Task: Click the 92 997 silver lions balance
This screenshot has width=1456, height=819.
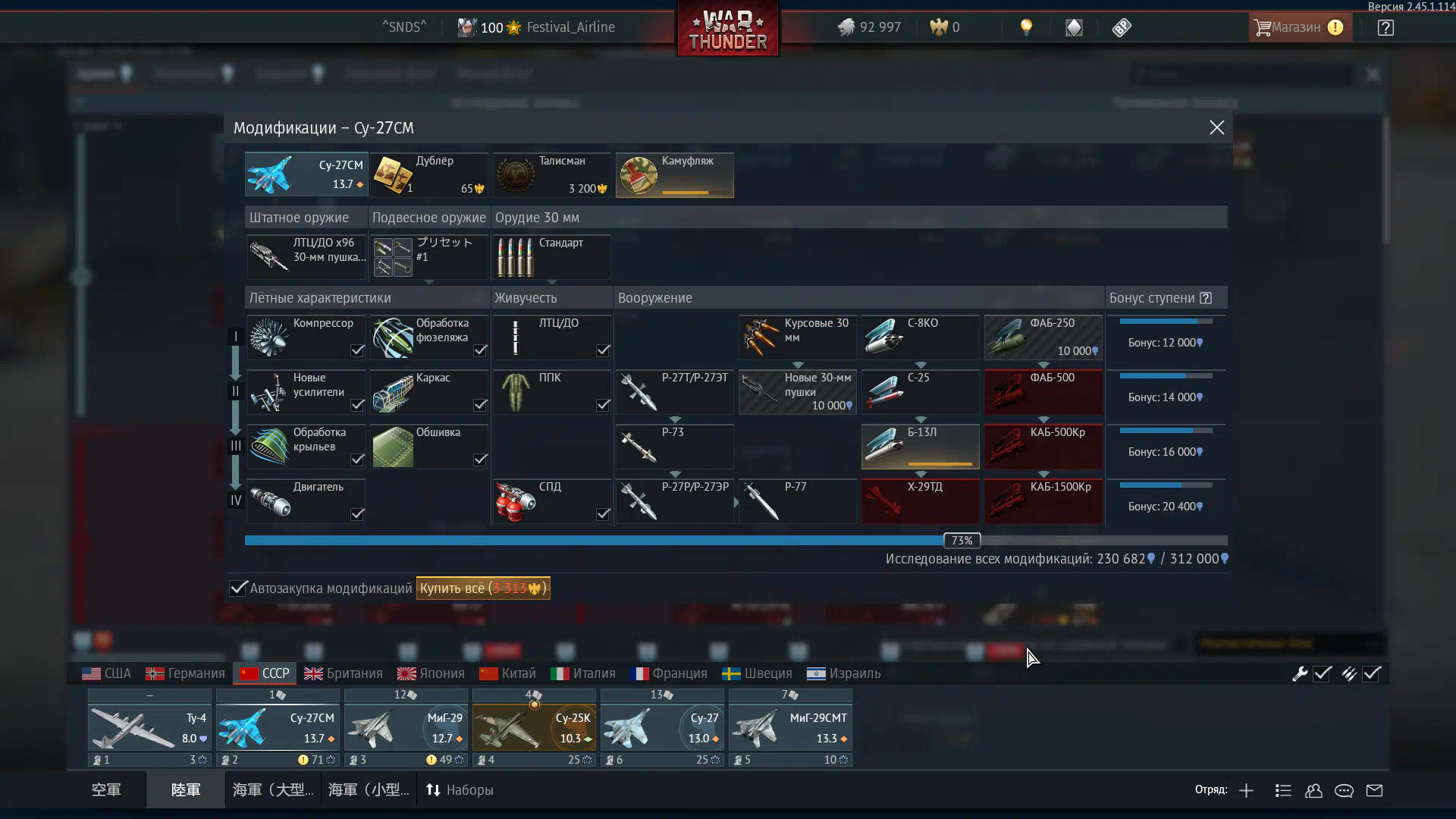Action: tap(870, 27)
